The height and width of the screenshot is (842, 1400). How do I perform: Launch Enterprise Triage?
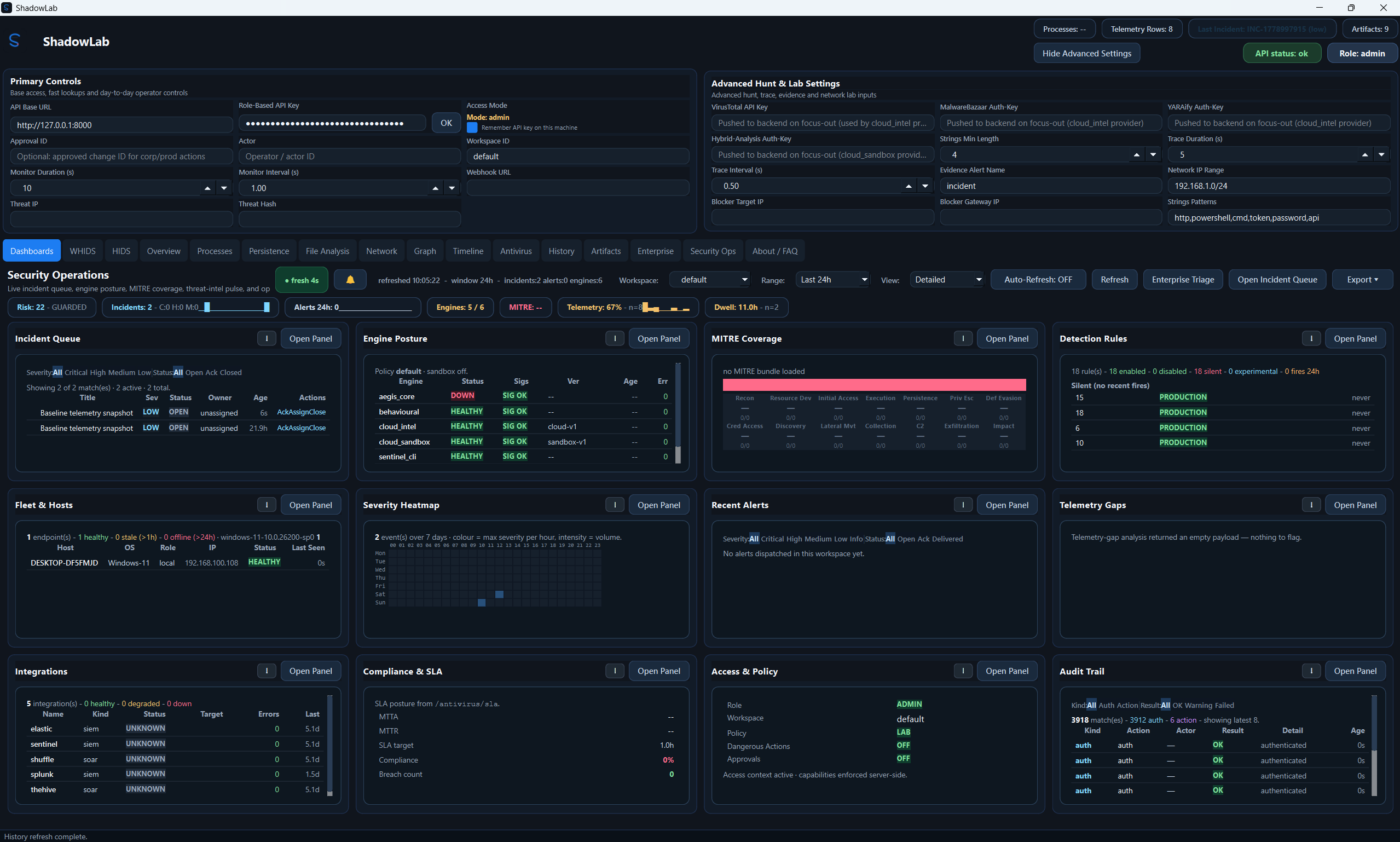[1183, 279]
